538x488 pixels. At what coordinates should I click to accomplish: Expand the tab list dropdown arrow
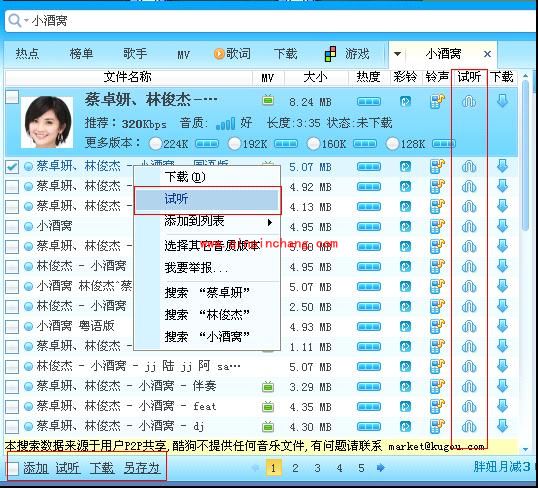coord(397,54)
